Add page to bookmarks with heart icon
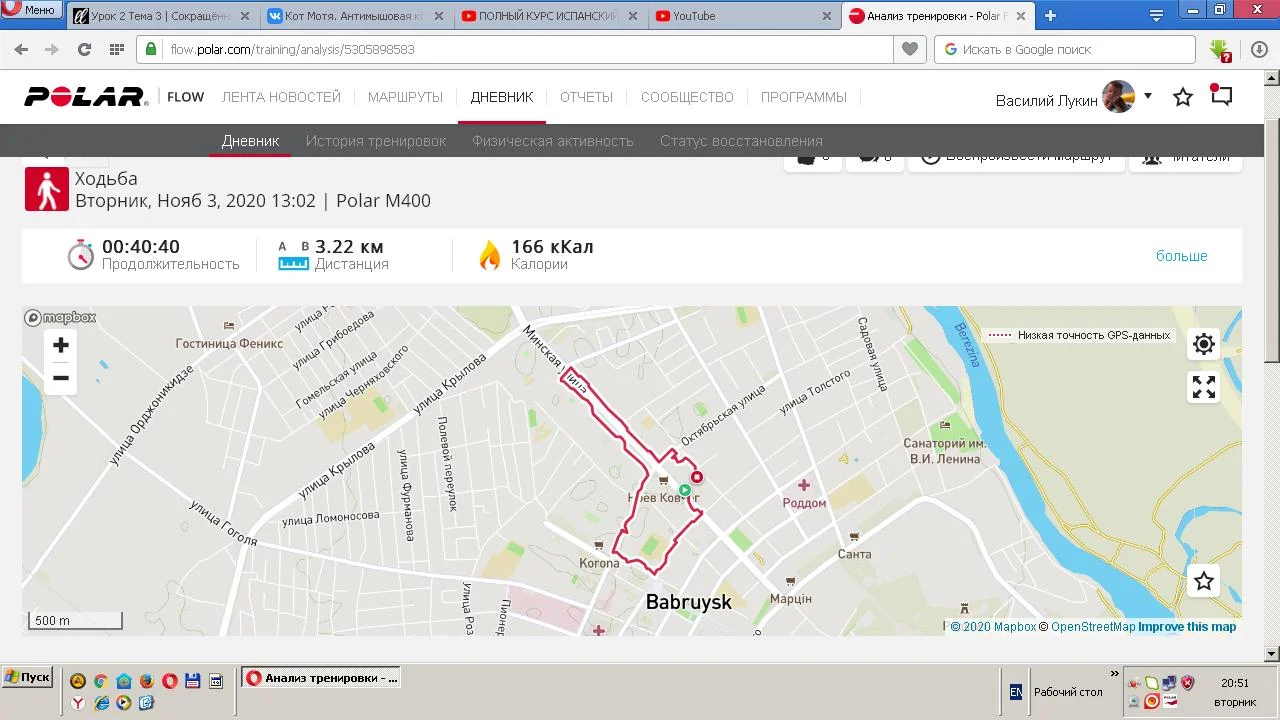Image resolution: width=1280 pixels, height=720 pixels. coord(910,49)
